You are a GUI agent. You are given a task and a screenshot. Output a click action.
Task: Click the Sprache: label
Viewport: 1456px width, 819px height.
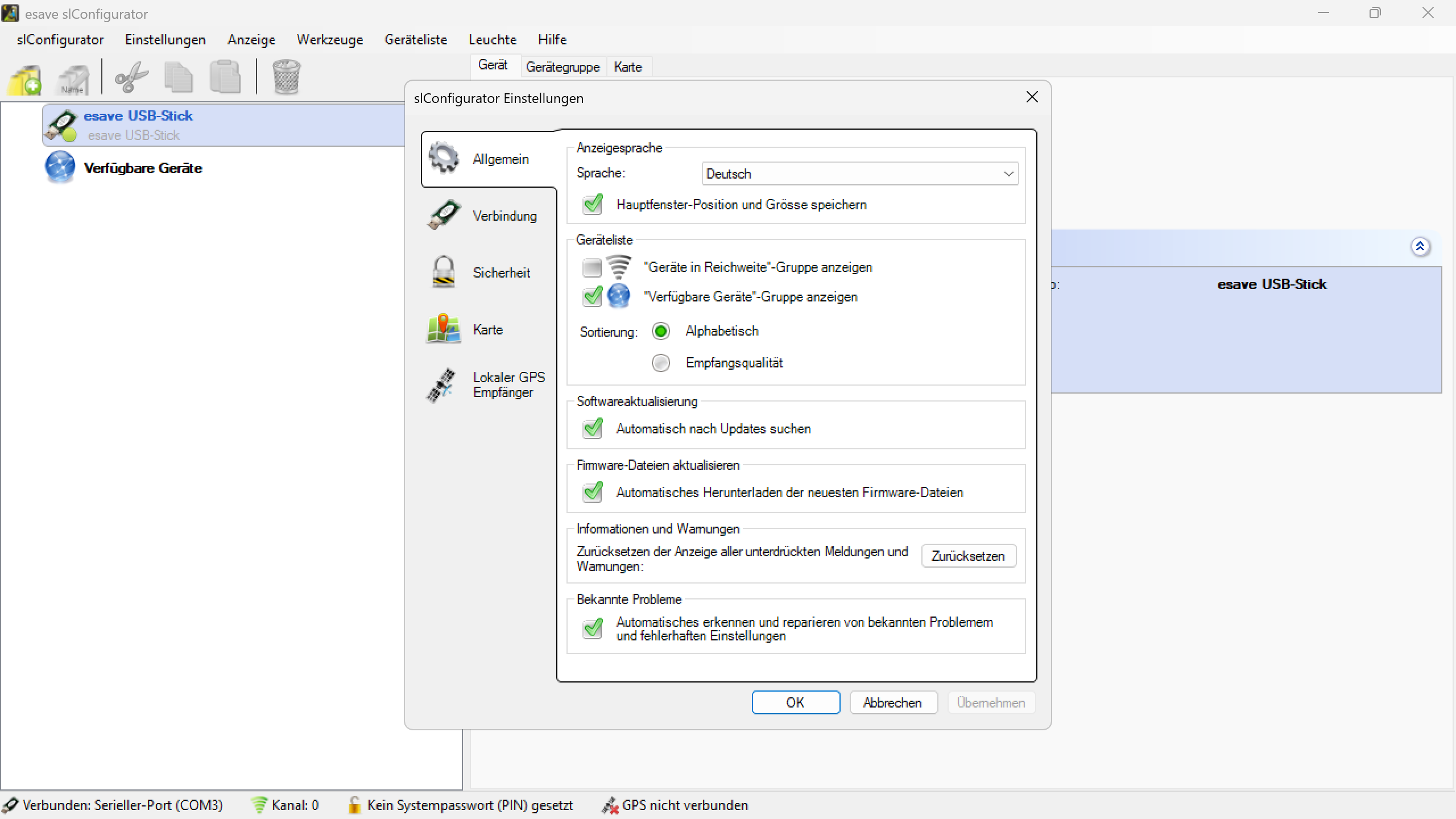click(601, 173)
